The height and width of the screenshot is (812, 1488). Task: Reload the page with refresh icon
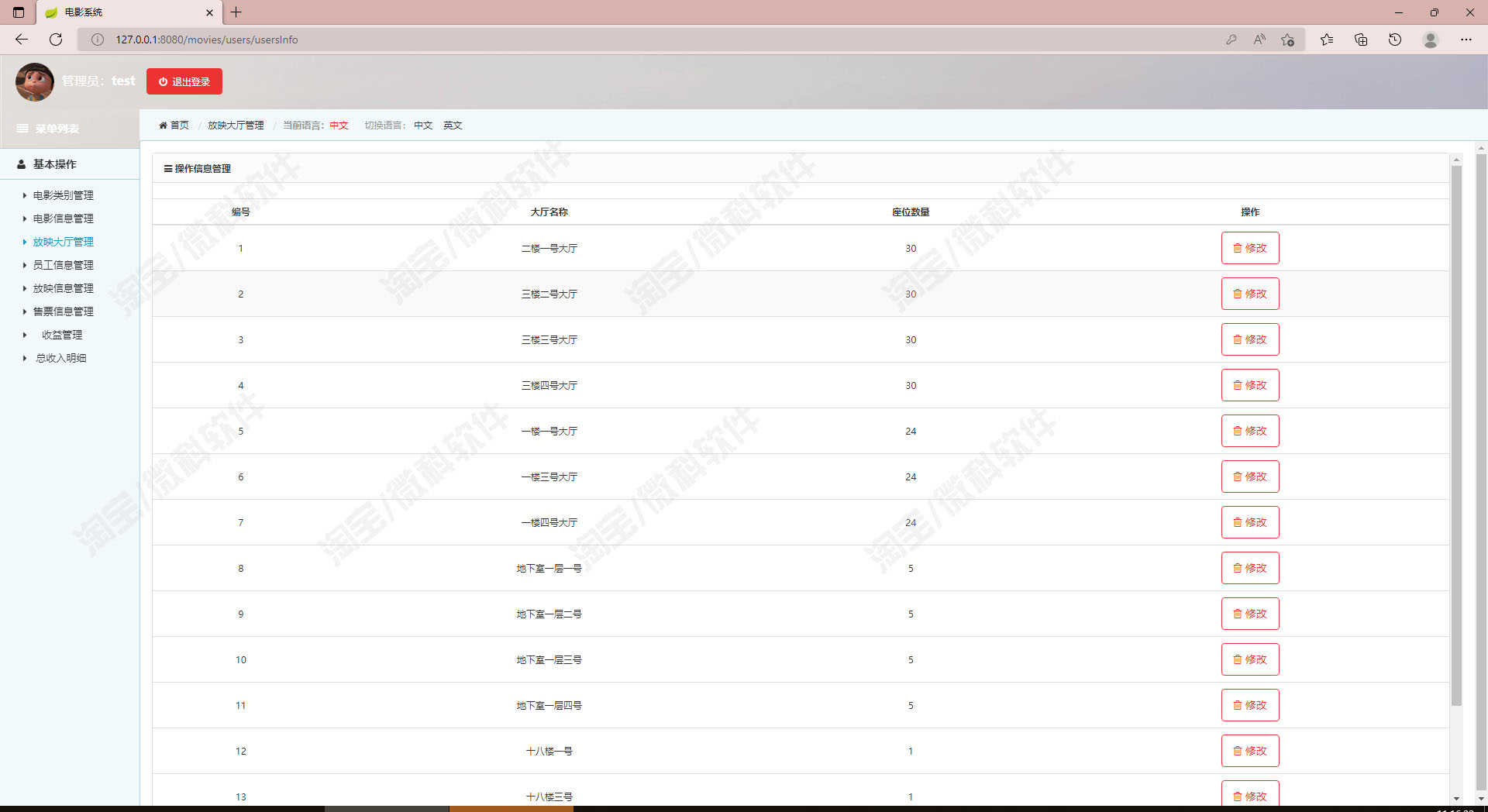[56, 40]
